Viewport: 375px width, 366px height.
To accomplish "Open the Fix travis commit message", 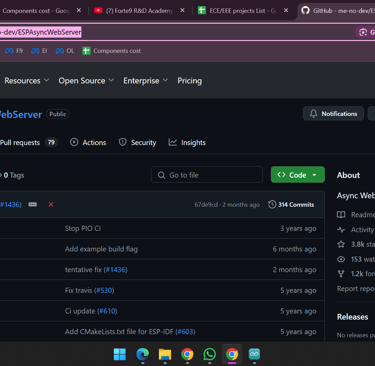I will (x=78, y=290).
